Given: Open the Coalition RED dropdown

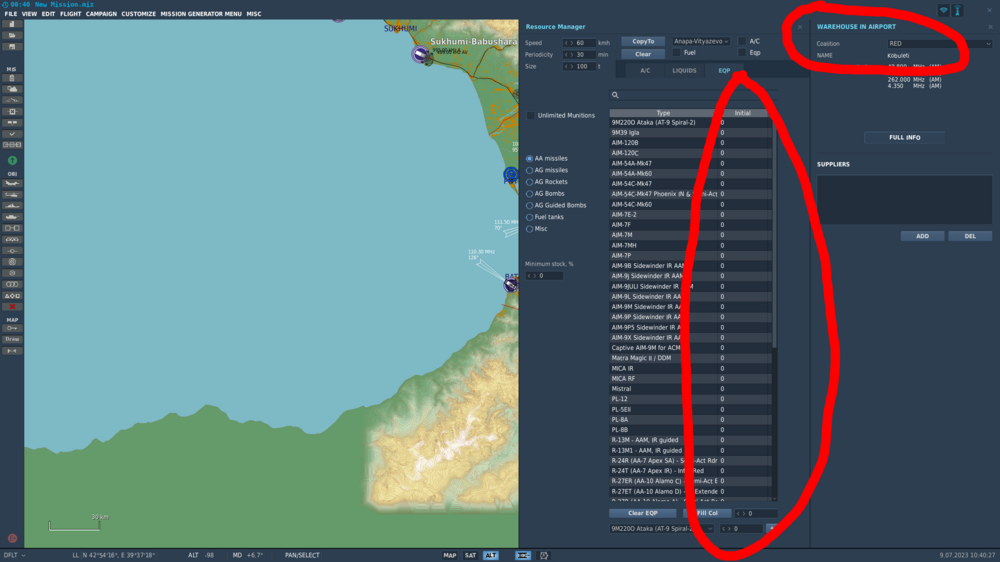Looking at the screenshot, I should click(x=939, y=44).
